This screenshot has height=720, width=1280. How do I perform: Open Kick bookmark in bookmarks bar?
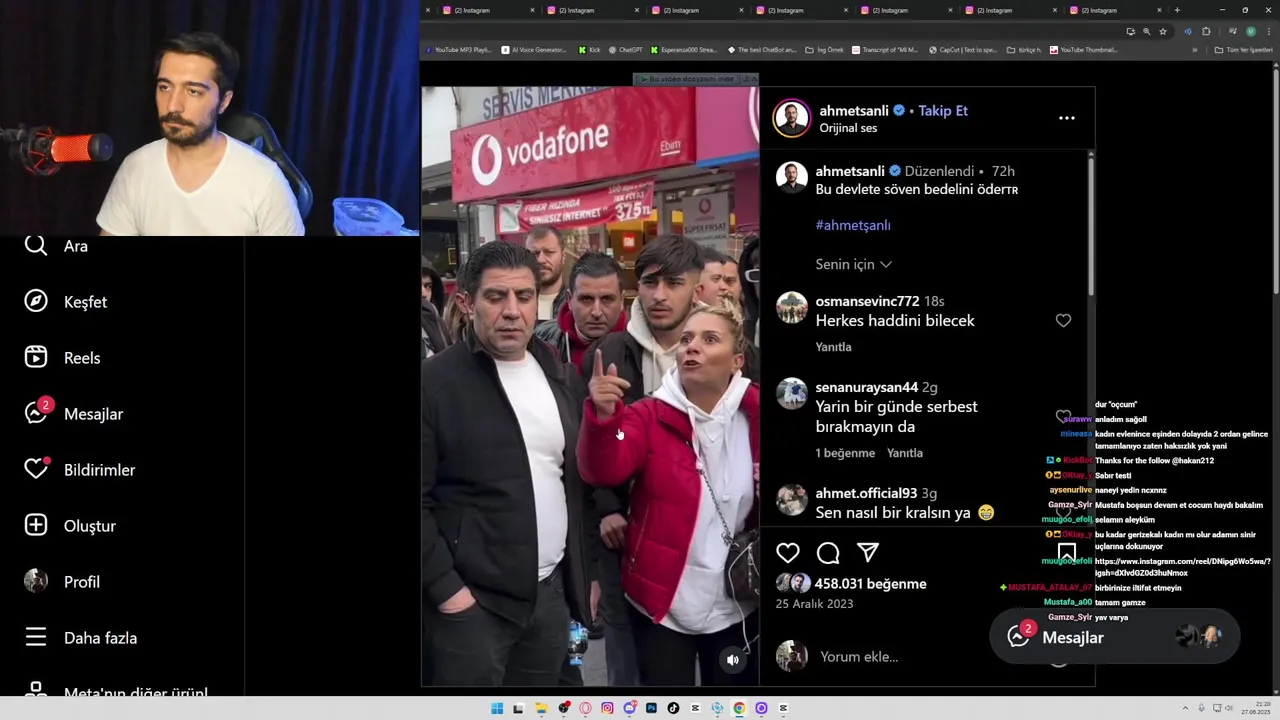point(589,49)
